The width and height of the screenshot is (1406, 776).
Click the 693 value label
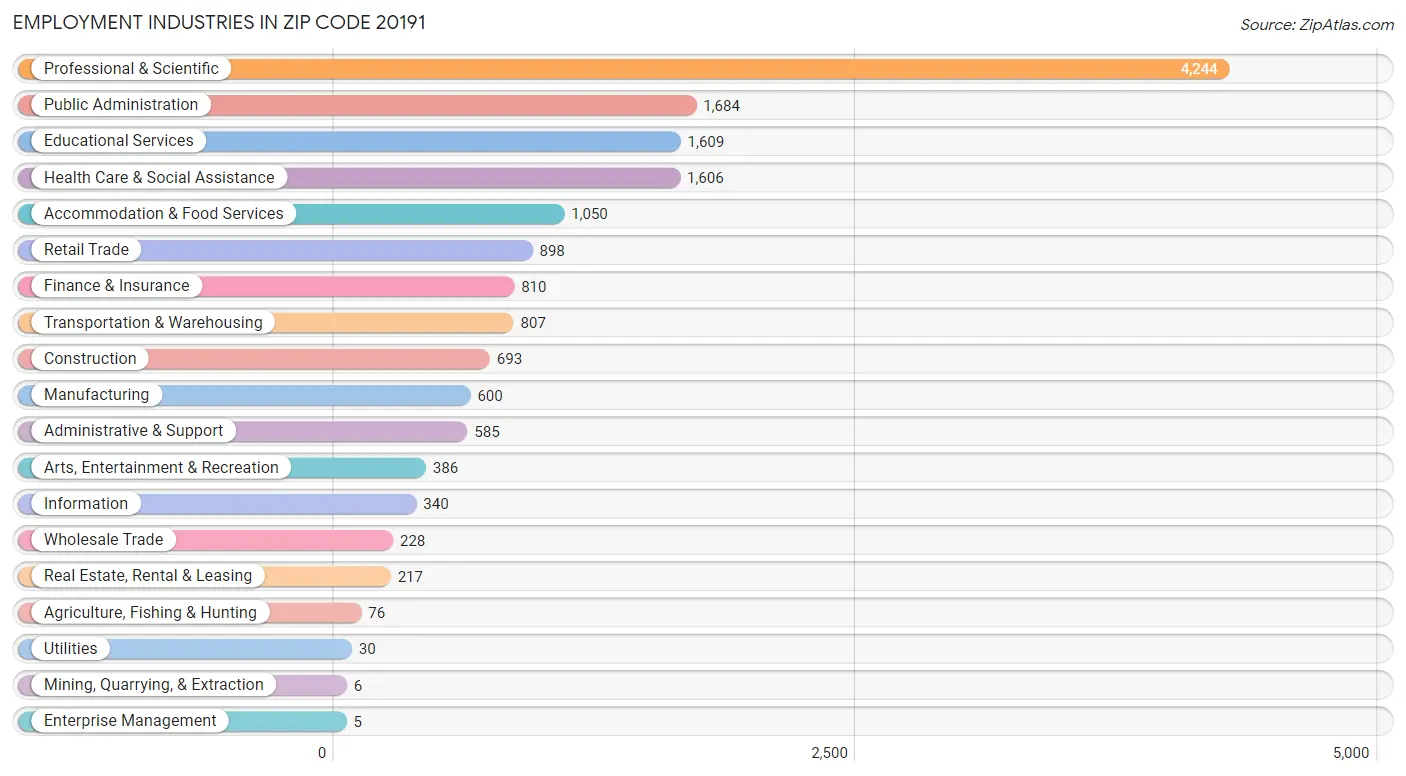[509, 359]
